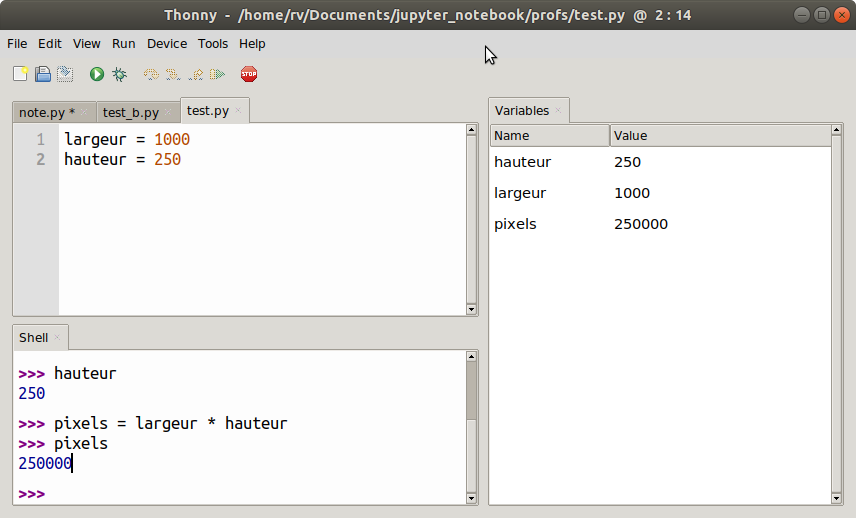Click the value 250 in Variables table
This screenshot has height=518, width=856.
[627, 162]
